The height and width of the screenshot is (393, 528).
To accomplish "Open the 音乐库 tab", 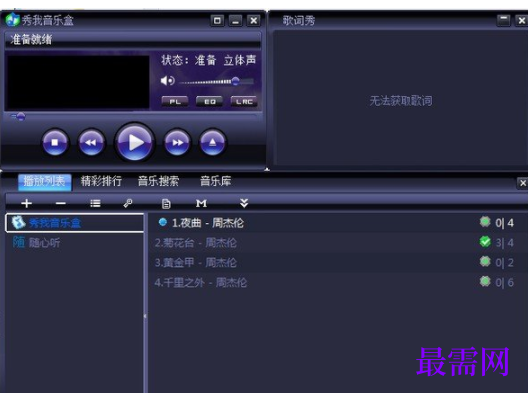I will pos(216,181).
